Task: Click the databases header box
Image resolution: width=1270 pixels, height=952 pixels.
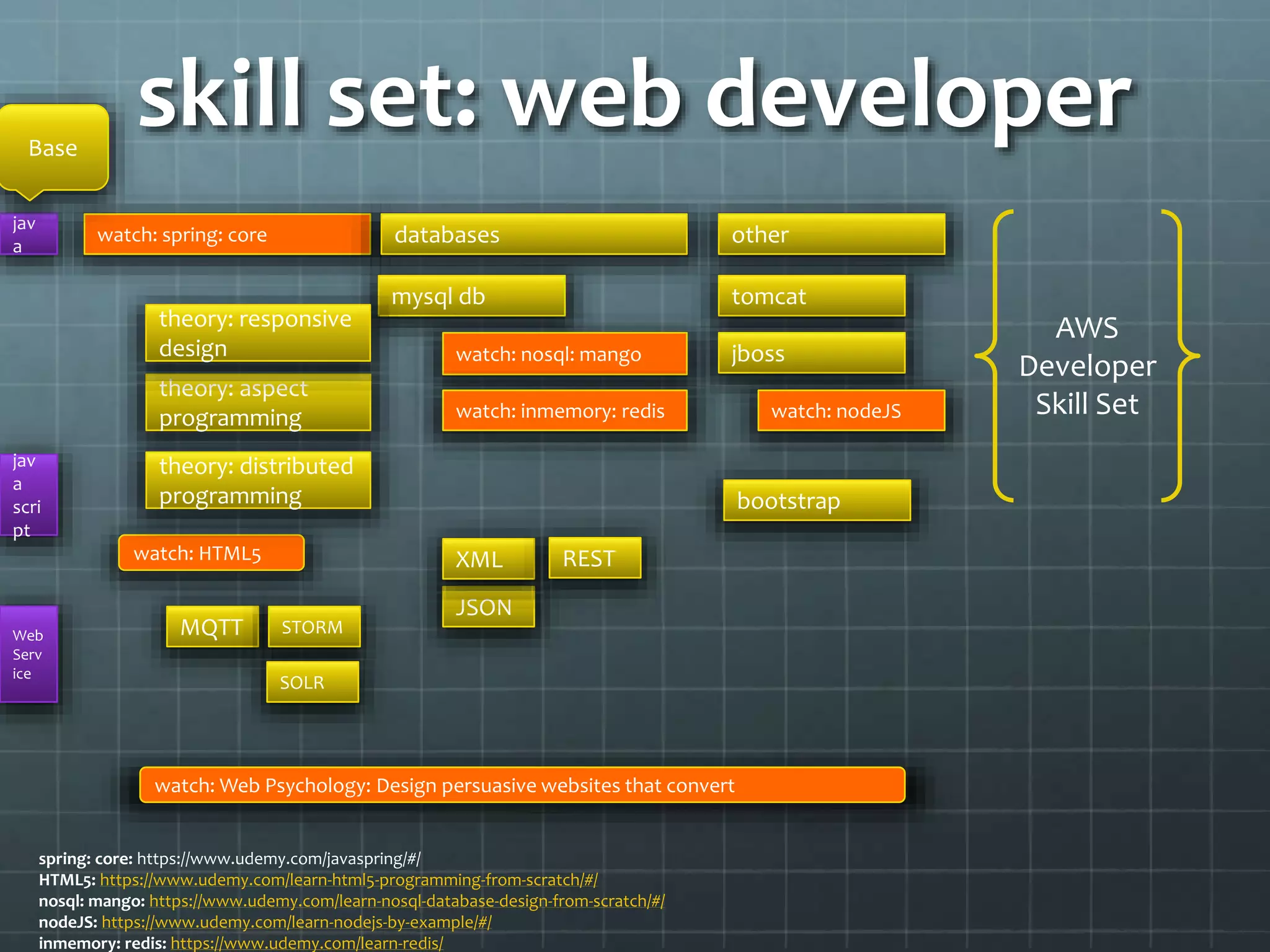Action: (x=534, y=234)
